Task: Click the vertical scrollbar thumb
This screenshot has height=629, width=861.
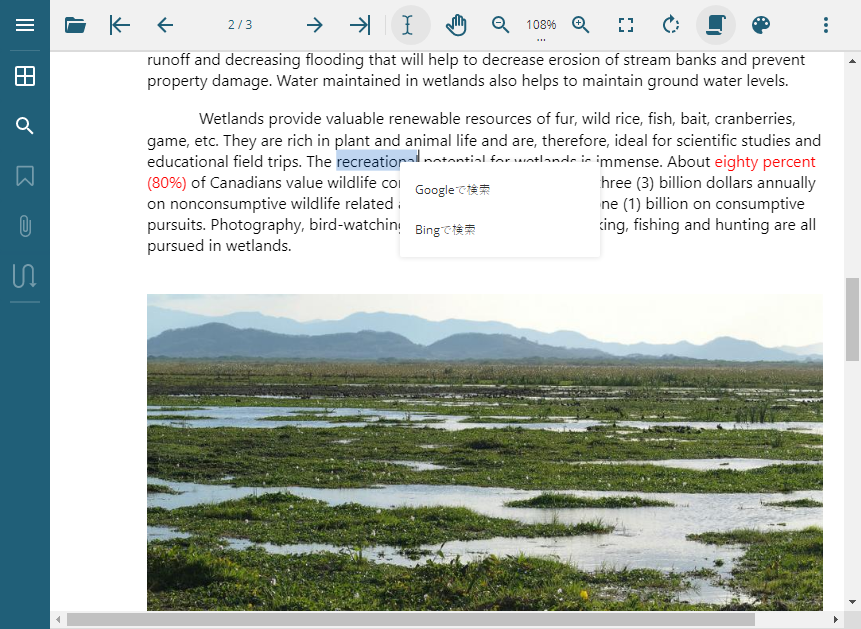Action: 852,319
